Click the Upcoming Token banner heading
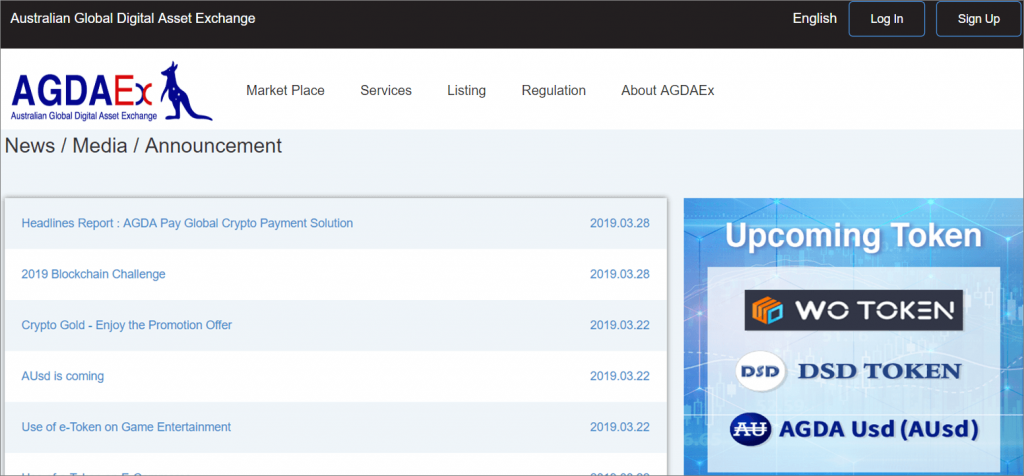 (853, 236)
